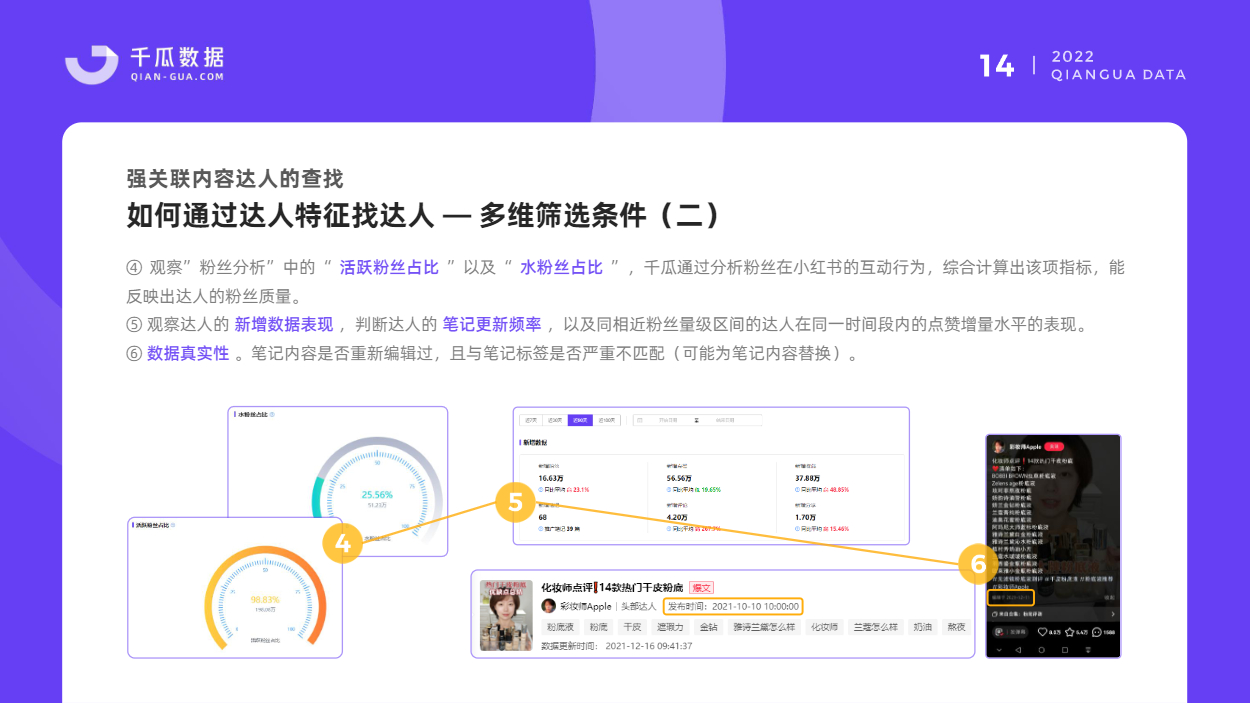The image size is (1250, 703).
Task: Open the date range picker field
Action: pyautogui.click(x=698, y=420)
